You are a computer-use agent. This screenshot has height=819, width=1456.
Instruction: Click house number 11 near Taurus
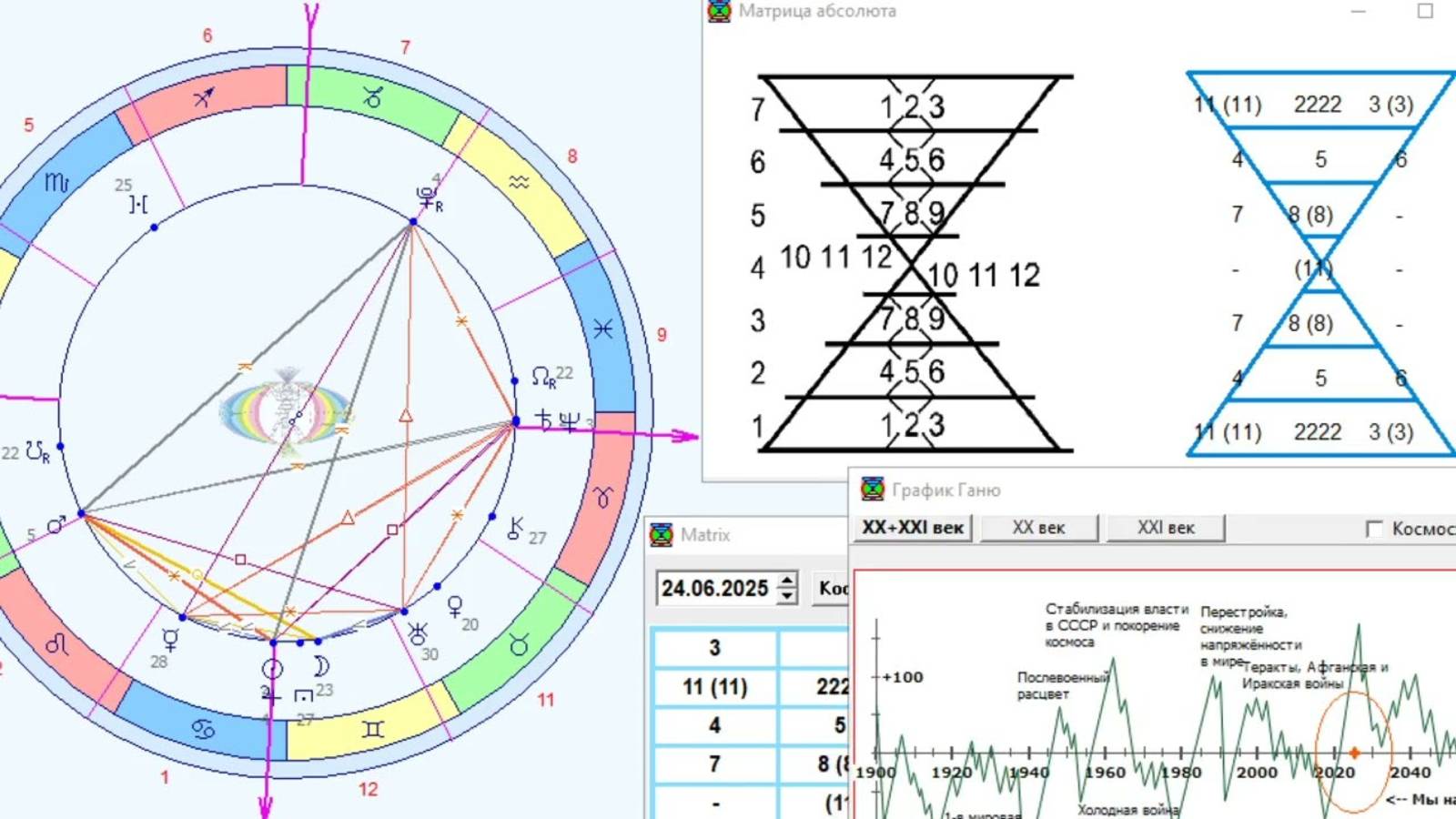coord(545,700)
